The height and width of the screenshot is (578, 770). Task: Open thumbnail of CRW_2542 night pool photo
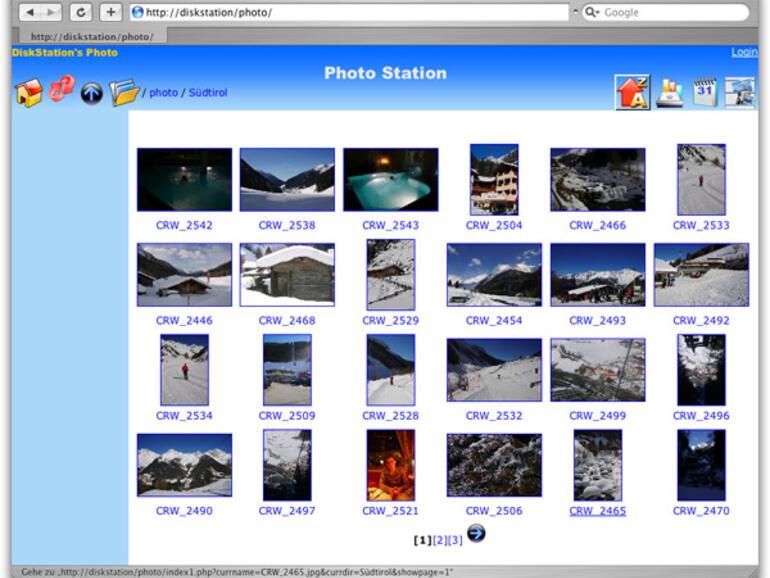tap(185, 180)
